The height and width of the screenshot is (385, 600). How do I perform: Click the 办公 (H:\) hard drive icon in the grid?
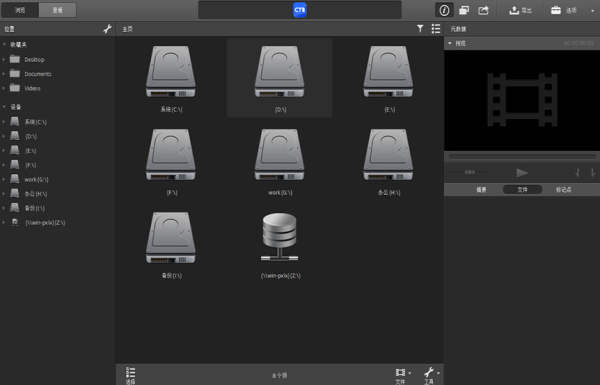pyautogui.click(x=388, y=155)
